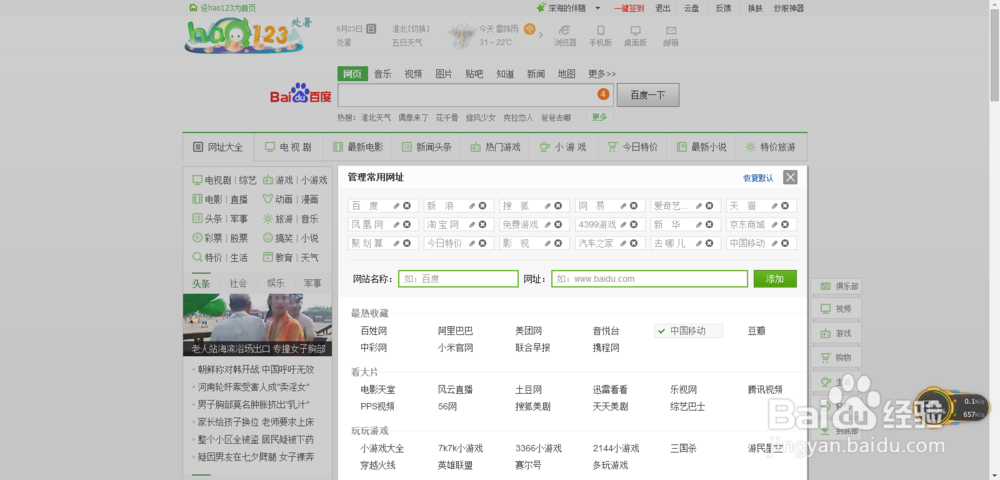
Task: Switch to the 社会 news tab
Action: click(x=239, y=283)
